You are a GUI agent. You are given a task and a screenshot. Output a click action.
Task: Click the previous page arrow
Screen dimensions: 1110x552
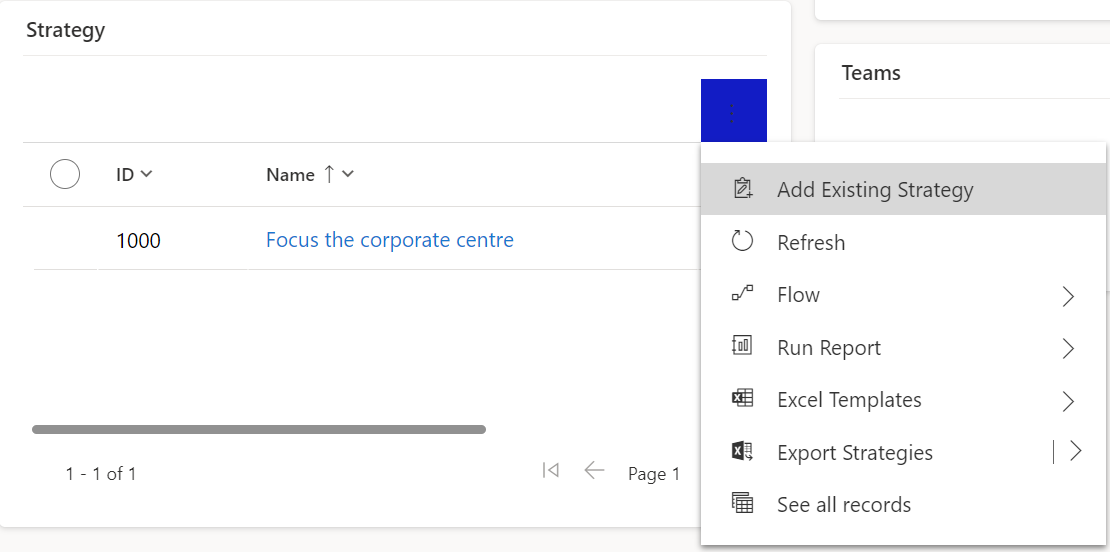[x=595, y=471]
